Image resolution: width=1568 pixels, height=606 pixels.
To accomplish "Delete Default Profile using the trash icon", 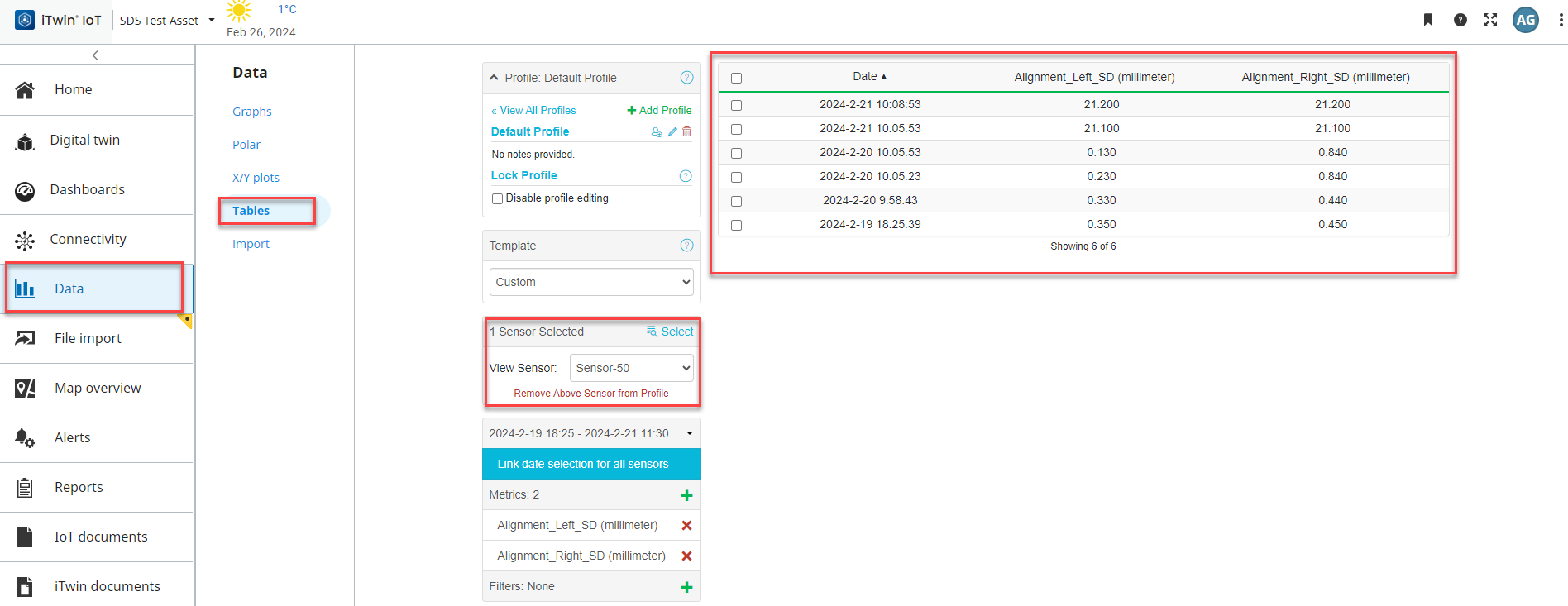I will (x=686, y=131).
